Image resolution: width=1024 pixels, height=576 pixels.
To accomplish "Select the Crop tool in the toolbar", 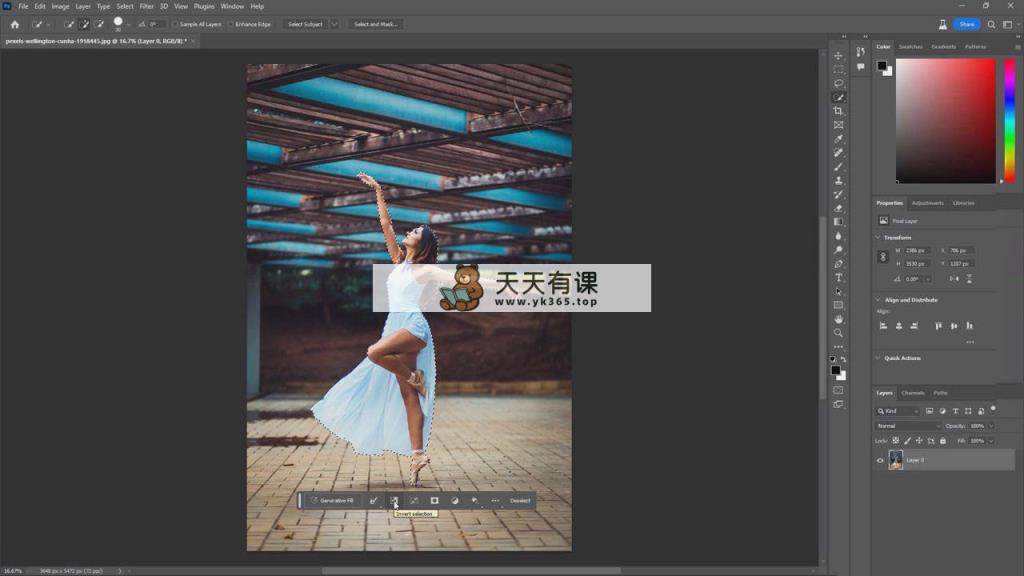I will pyautogui.click(x=839, y=111).
